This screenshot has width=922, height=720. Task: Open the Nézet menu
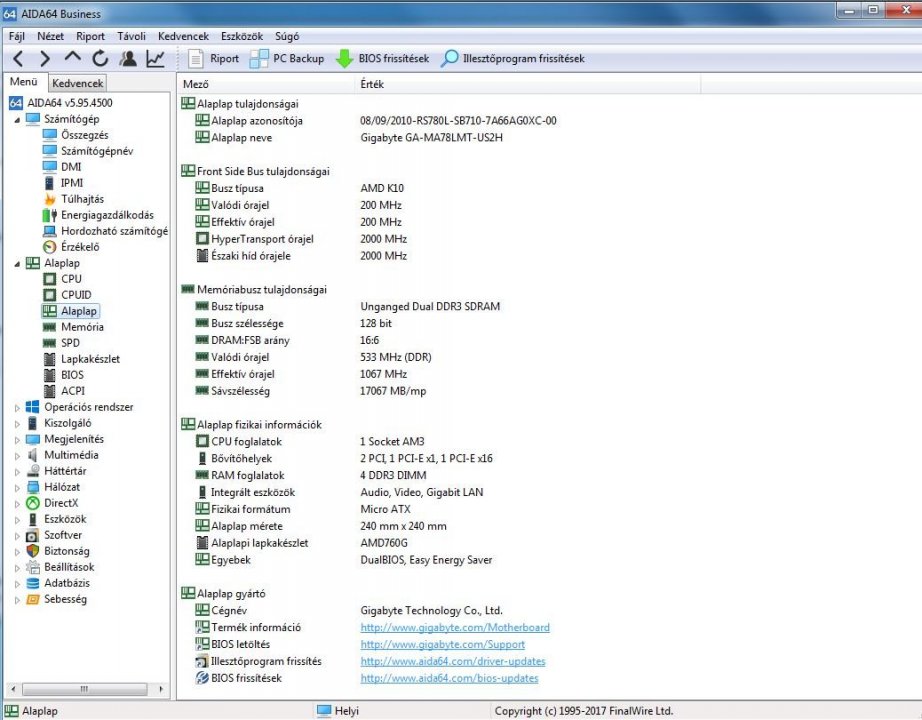51,36
